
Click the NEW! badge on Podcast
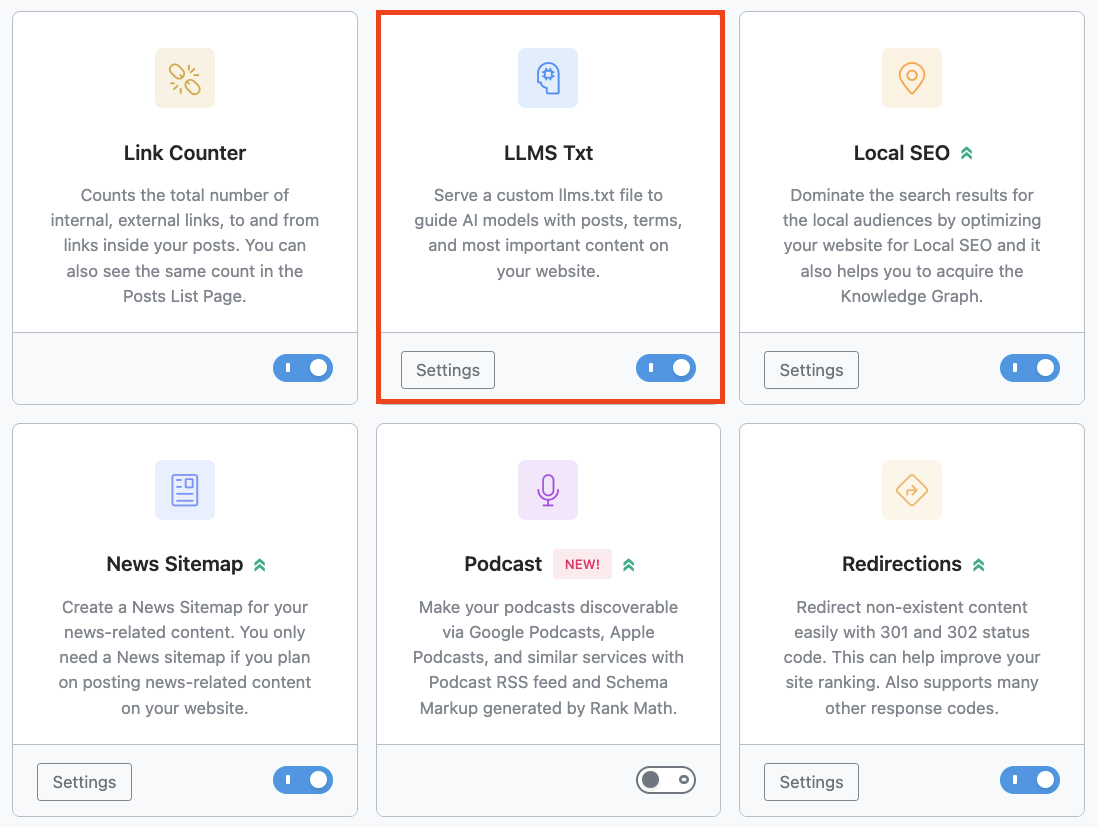point(582,563)
